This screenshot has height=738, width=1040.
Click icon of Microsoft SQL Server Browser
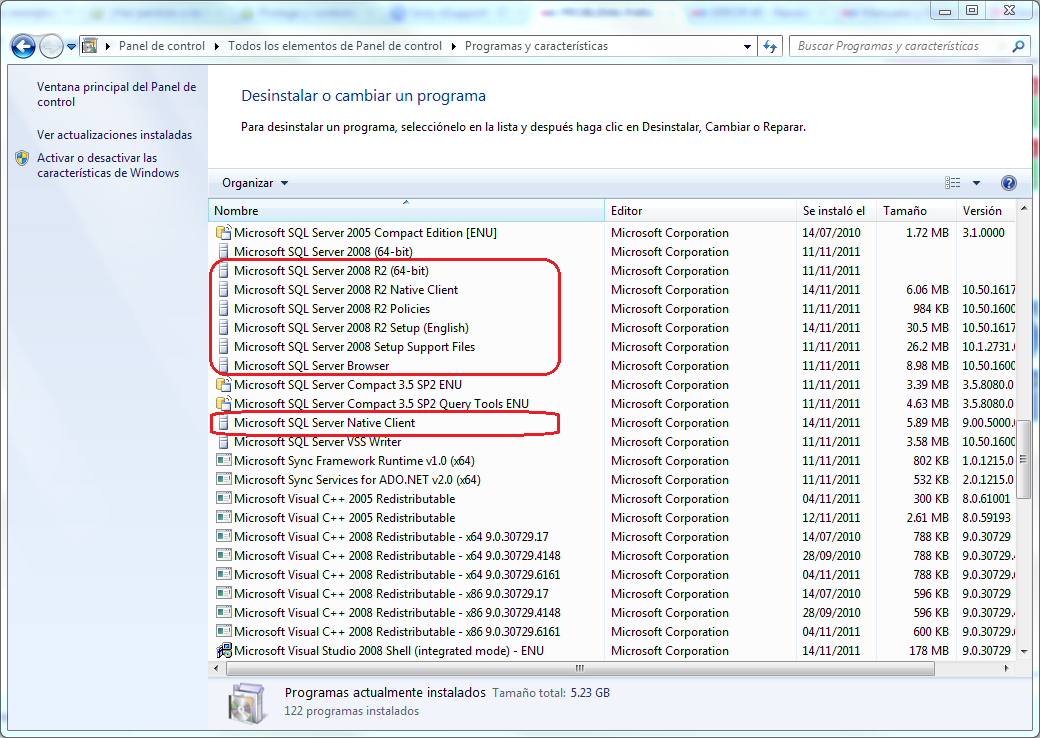pyautogui.click(x=224, y=366)
